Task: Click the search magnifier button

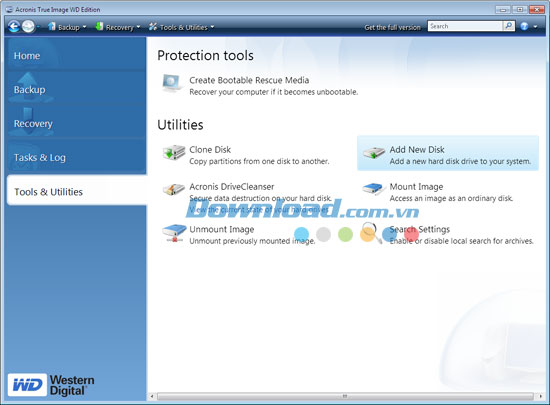Action: pos(509,26)
